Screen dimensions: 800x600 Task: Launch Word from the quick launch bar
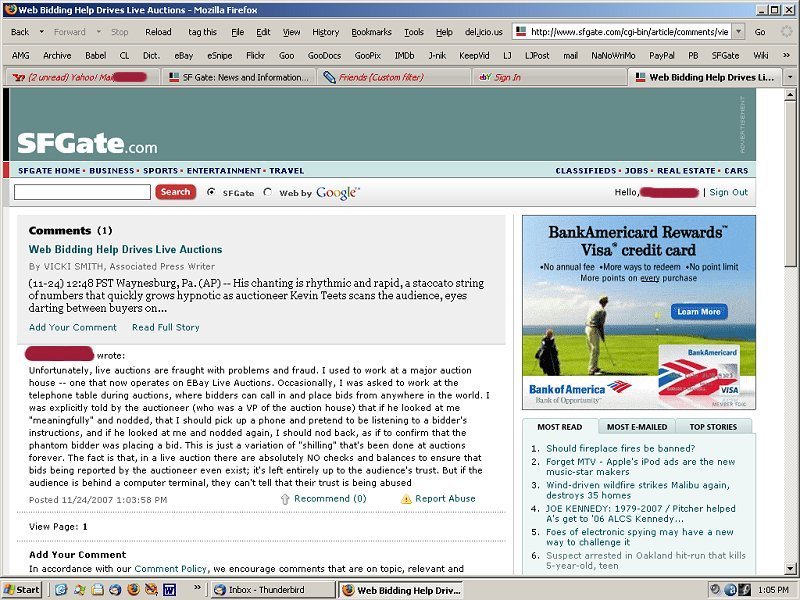click(x=169, y=590)
